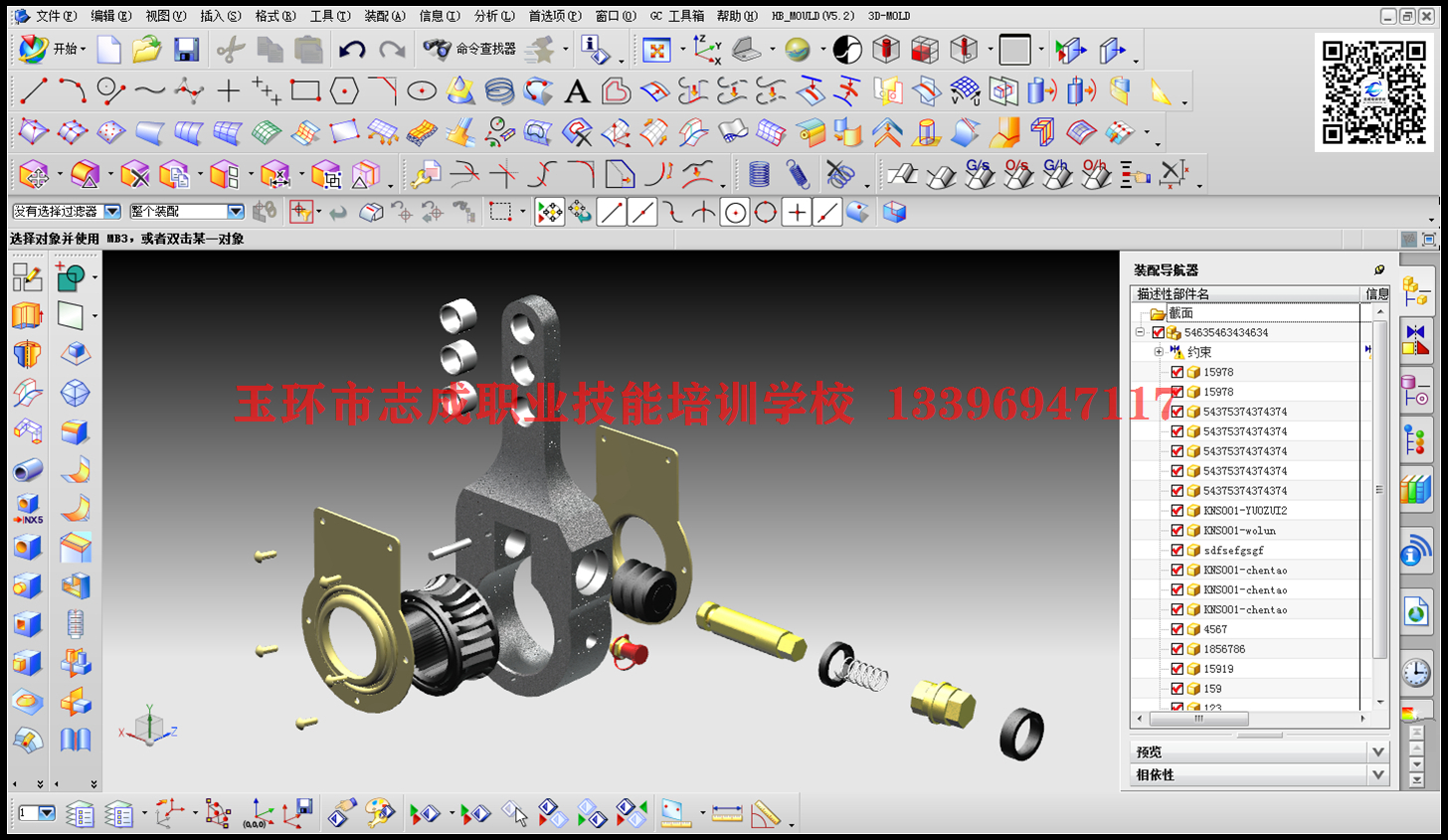This screenshot has height=840, width=1448.
Task: Click the New file icon
Action: tap(108, 50)
